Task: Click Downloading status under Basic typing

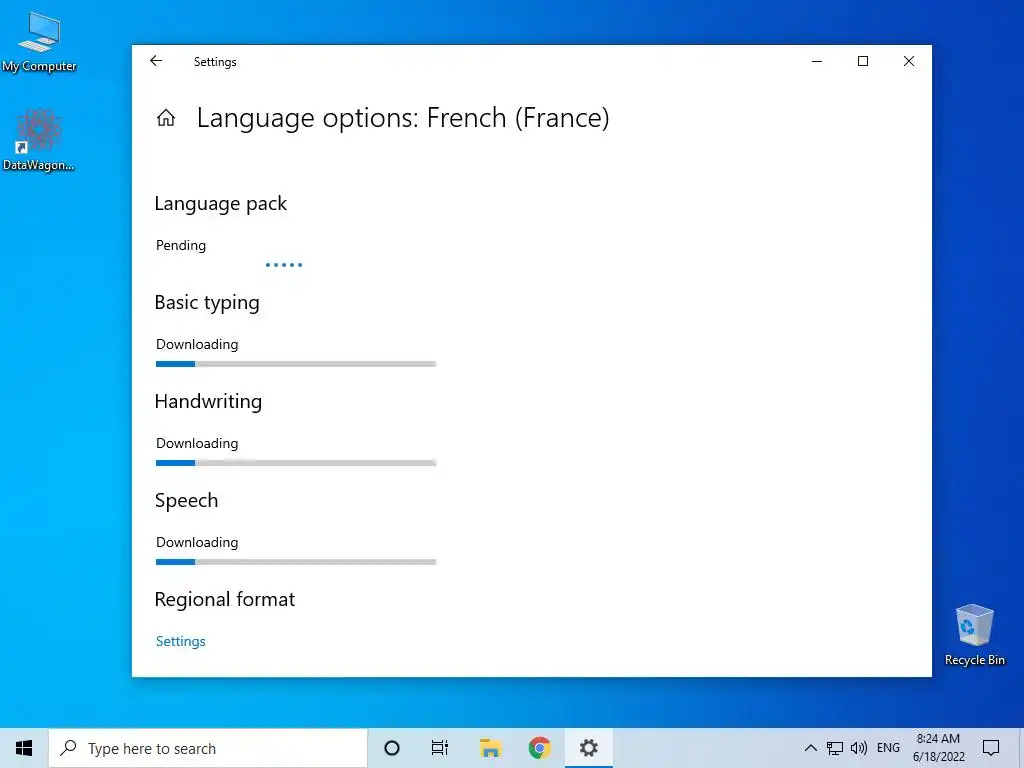Action: pyautogui.click(x=197, y=345)
